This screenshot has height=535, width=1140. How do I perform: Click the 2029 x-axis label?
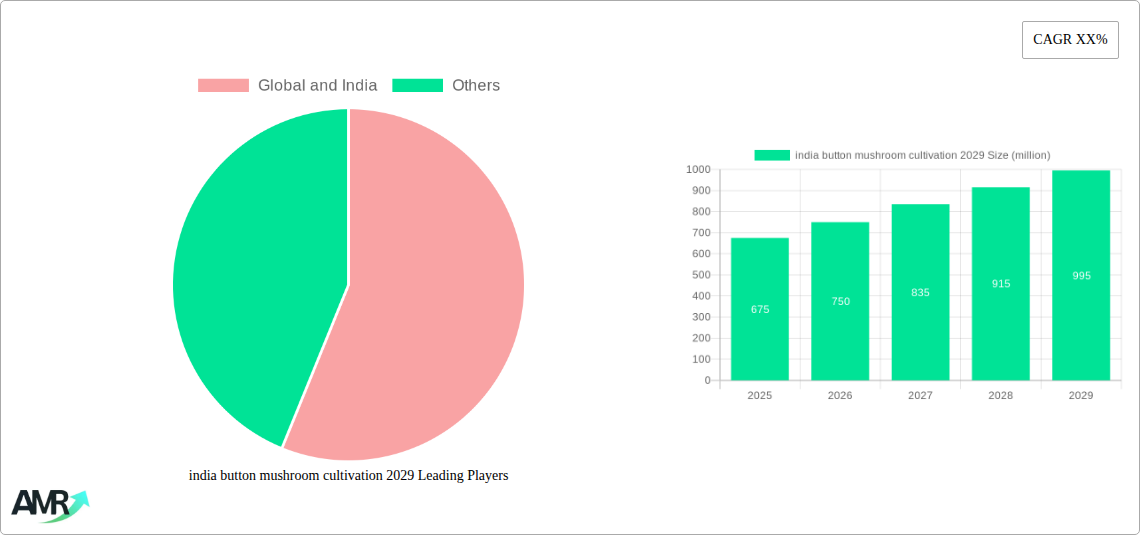(1081, 396)
